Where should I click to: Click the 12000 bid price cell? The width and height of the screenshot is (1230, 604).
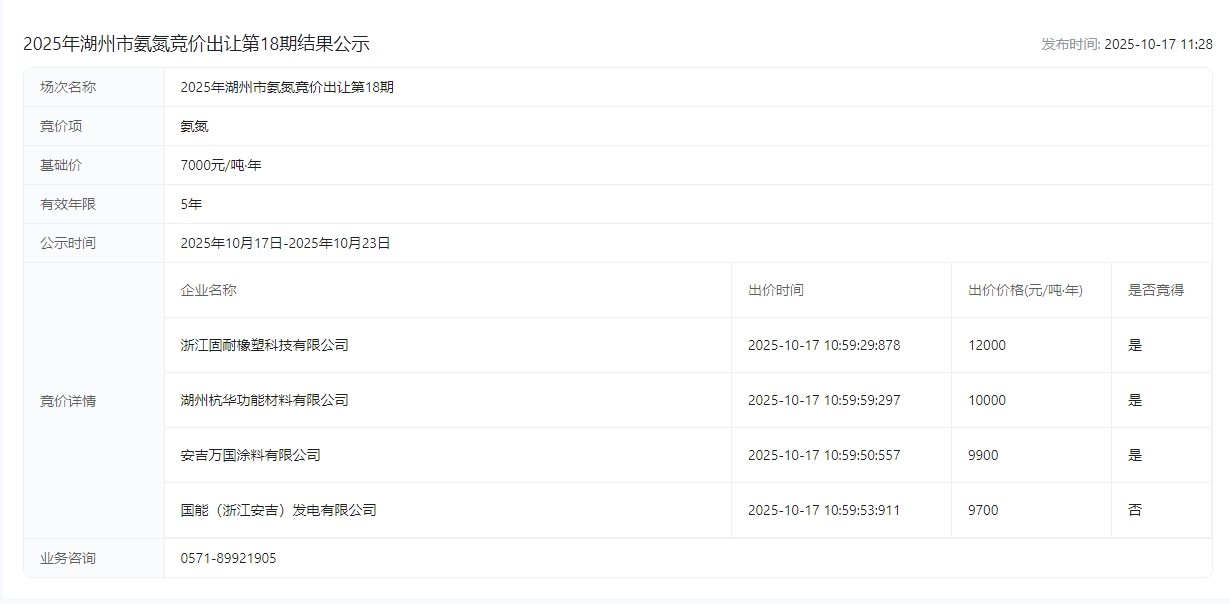[x=987, y=345]
